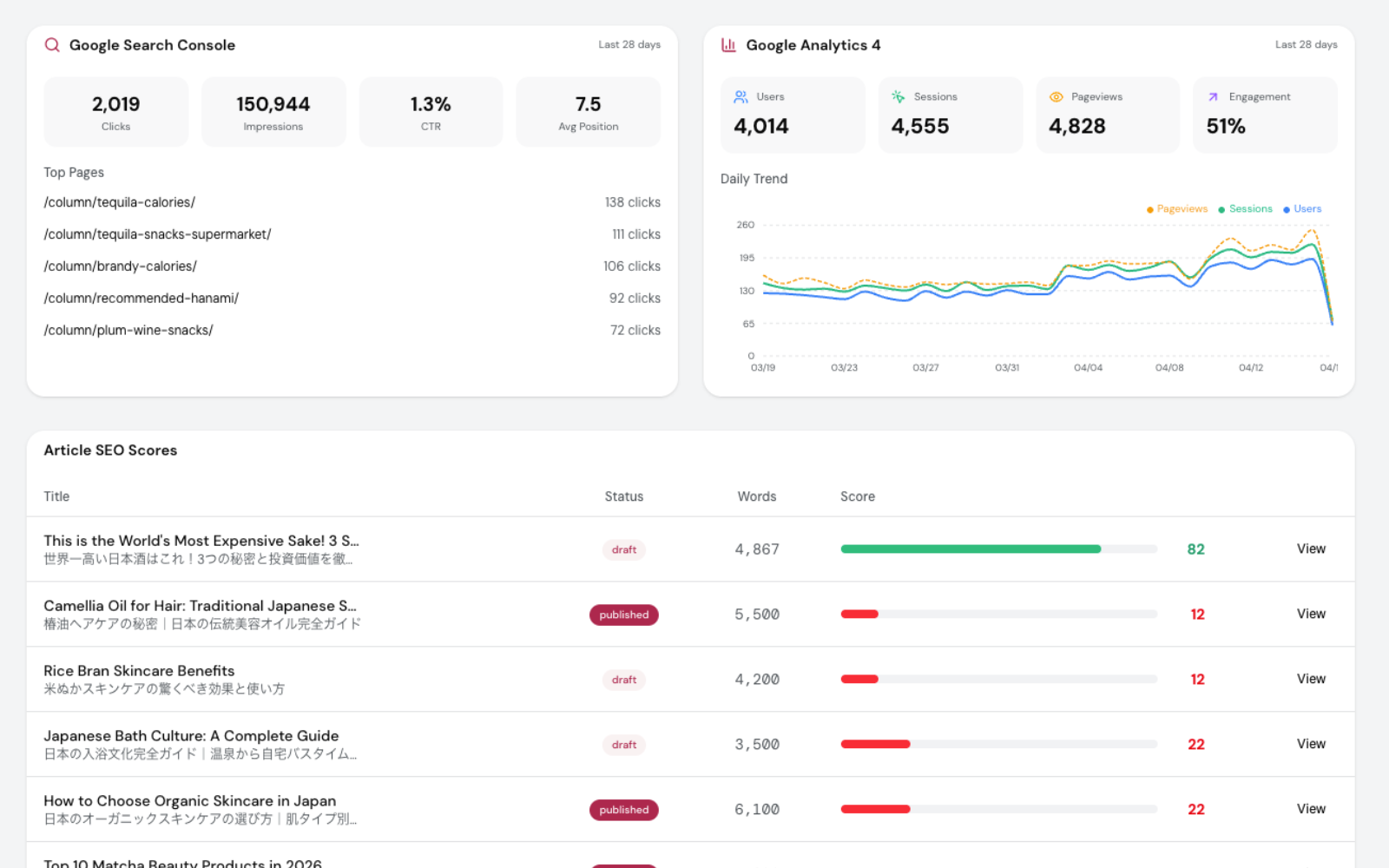Open View for Rice Bran Skincare Benefits

[1311, 679]
